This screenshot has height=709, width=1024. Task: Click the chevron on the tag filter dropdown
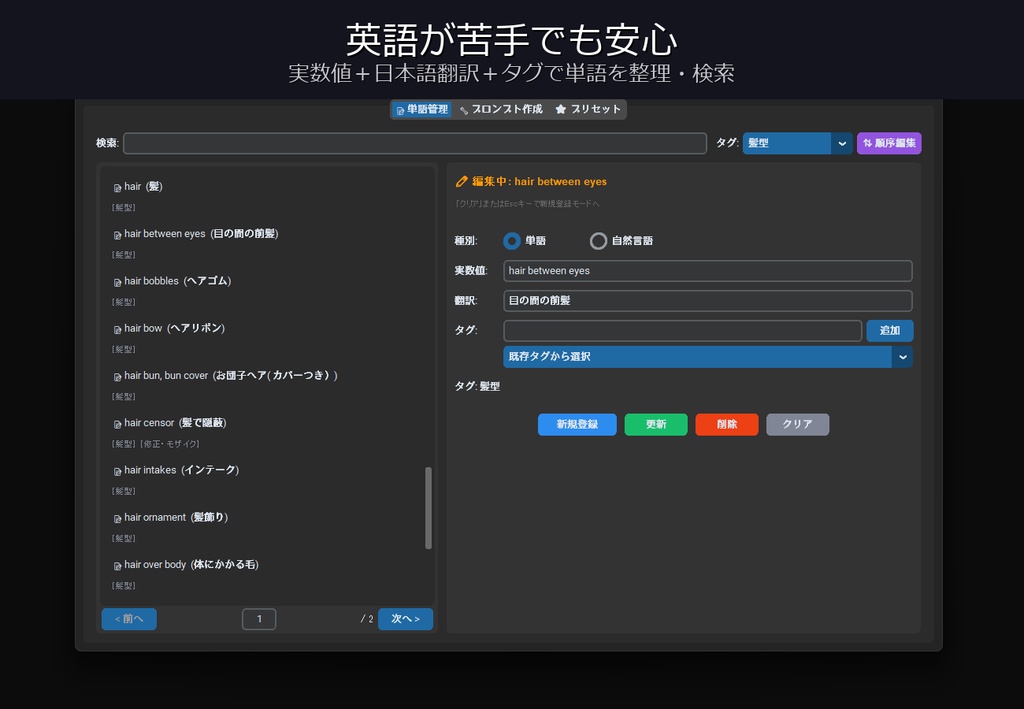pyautogui.click(x=843, y=143)
